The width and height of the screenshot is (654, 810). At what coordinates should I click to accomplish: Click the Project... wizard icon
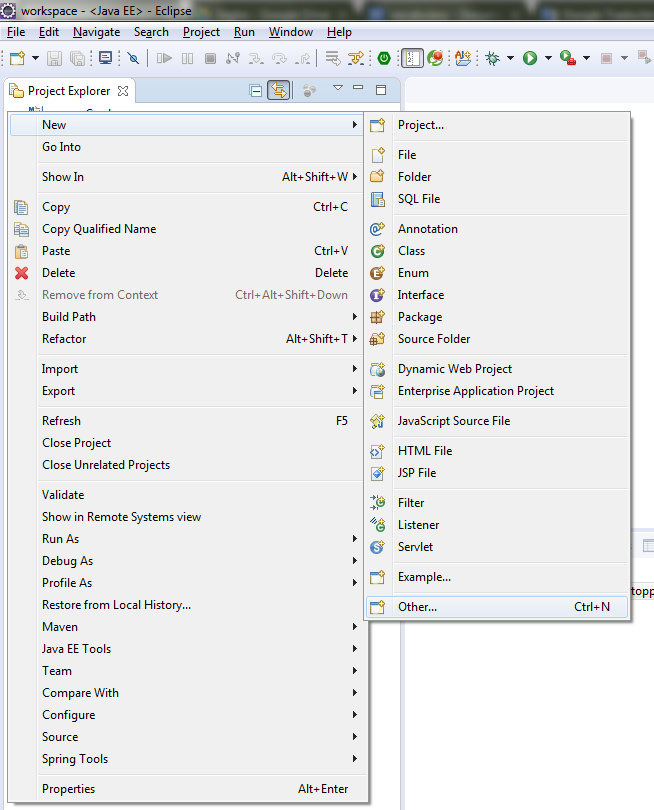coord(378,125)
